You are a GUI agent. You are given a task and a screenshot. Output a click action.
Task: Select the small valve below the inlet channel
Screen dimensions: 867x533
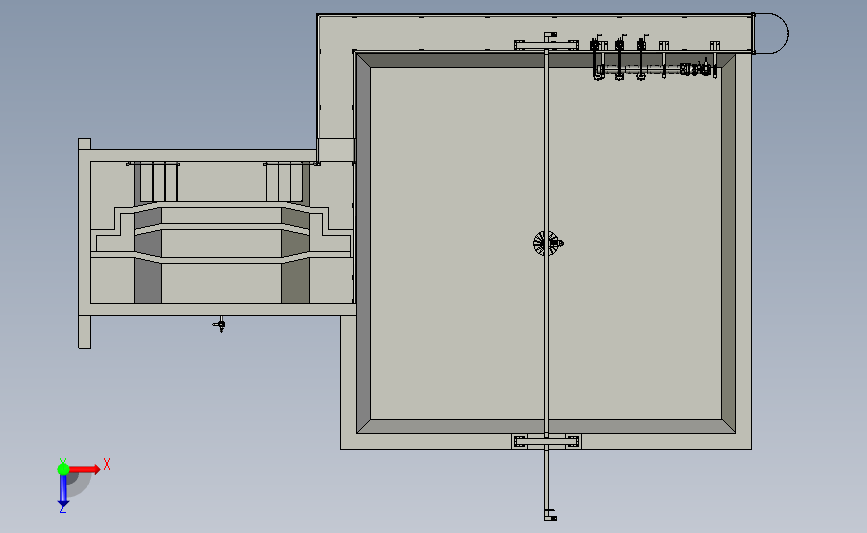[x=220, y=325]
